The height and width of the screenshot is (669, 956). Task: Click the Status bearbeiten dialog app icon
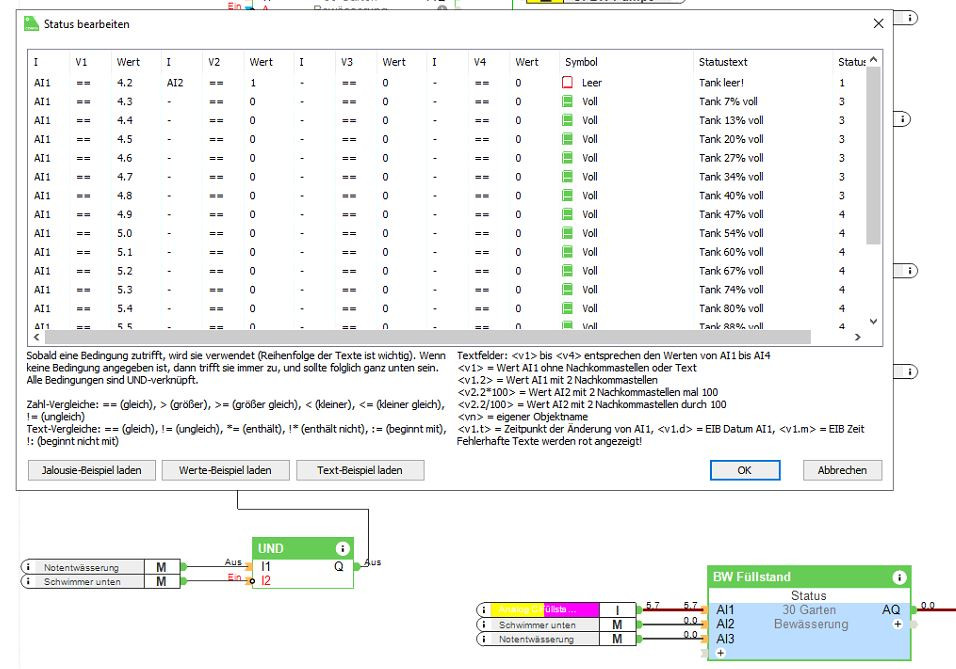tap(31, 24)
